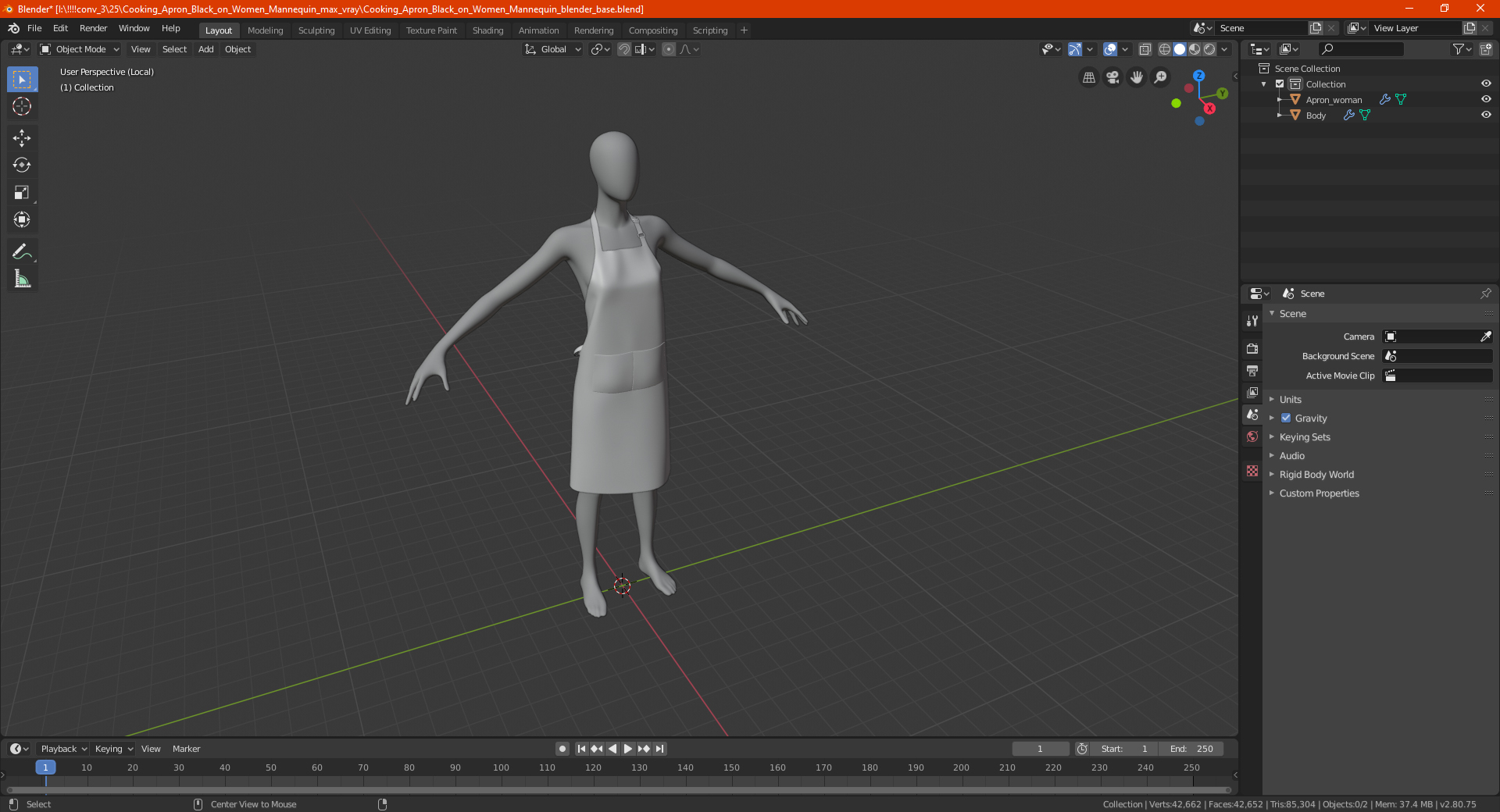Viewport: 1500px width, 812px height.
Task: Click Body mesh data triangle icon
Action: click(1365, 115)
